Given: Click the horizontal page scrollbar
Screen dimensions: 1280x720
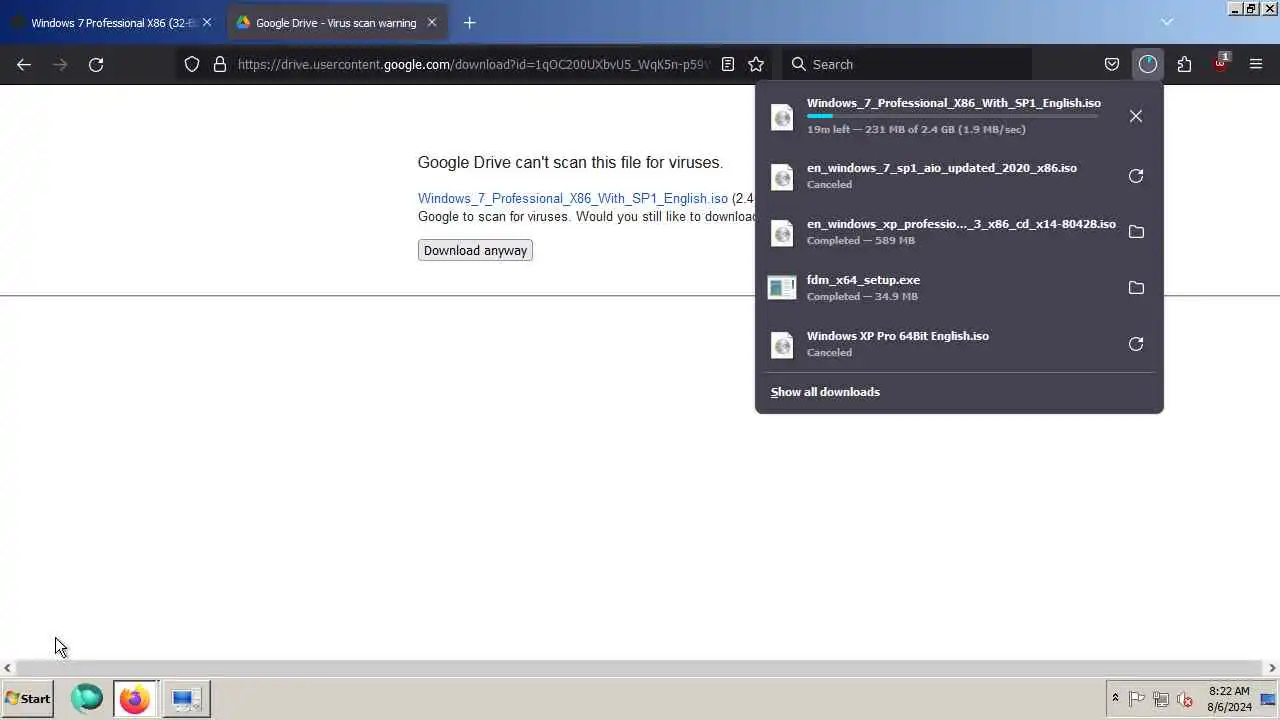Looking at the screenshot, I should pos(639,668).
